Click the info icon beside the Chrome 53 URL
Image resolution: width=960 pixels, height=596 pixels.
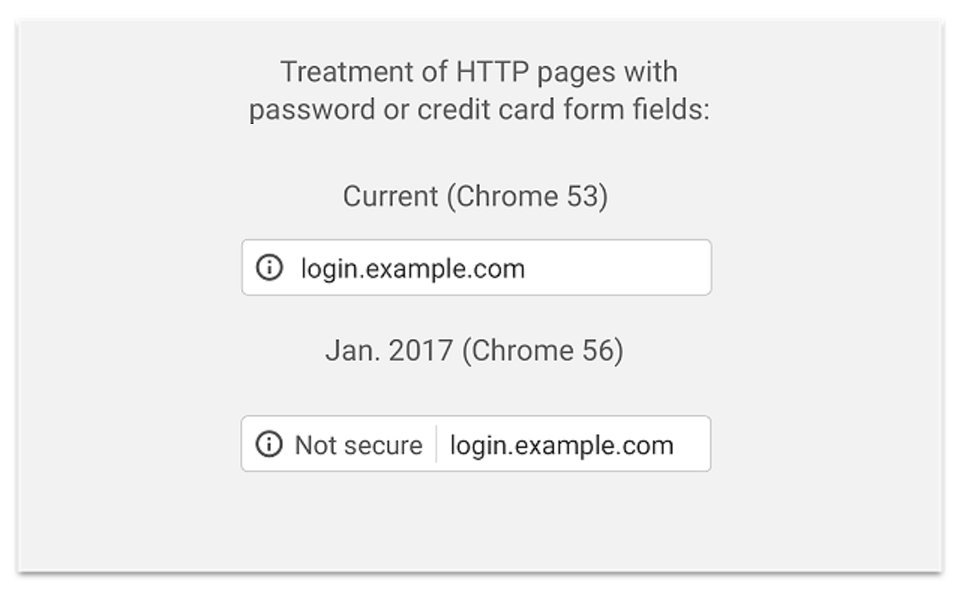tap(269, 268)
